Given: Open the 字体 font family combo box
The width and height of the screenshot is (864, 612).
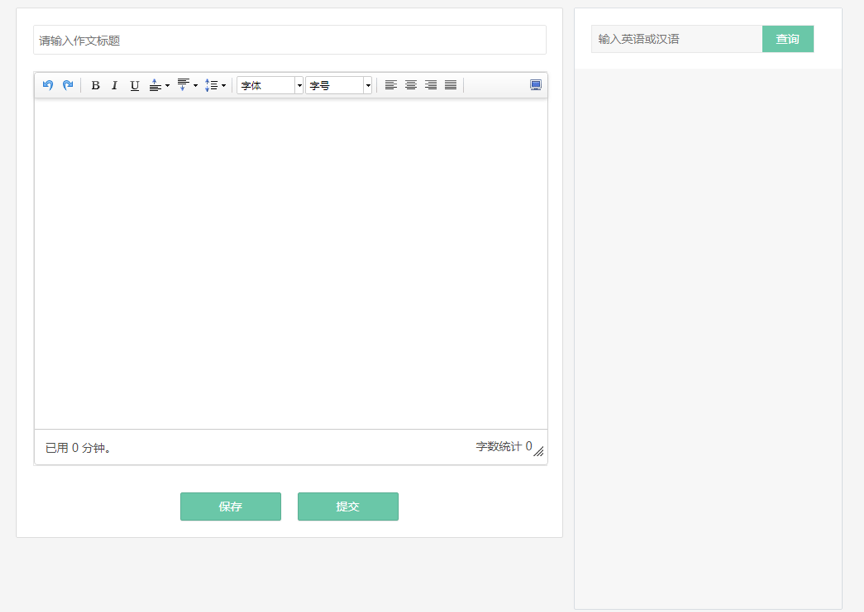Looking at the screenshot, I should click(x=270, y=85).
